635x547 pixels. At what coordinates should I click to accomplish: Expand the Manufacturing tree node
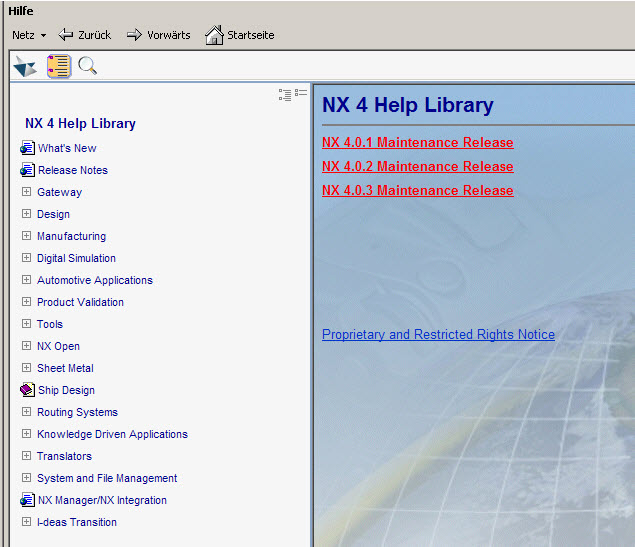26,236
